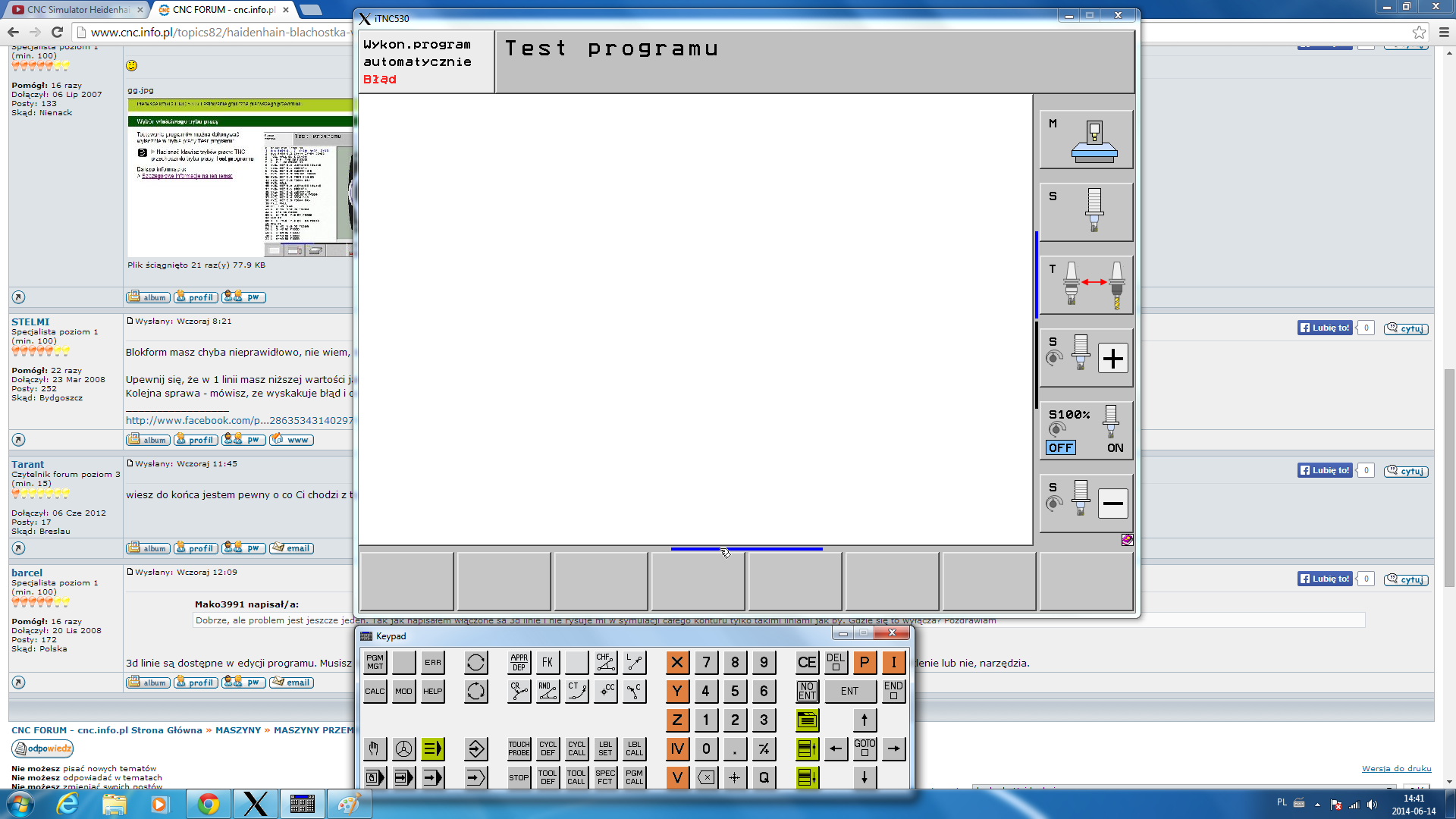This screenshot has height=819, width=1456.
Task: Click the Tarant username link
Action: click(27, 464)
